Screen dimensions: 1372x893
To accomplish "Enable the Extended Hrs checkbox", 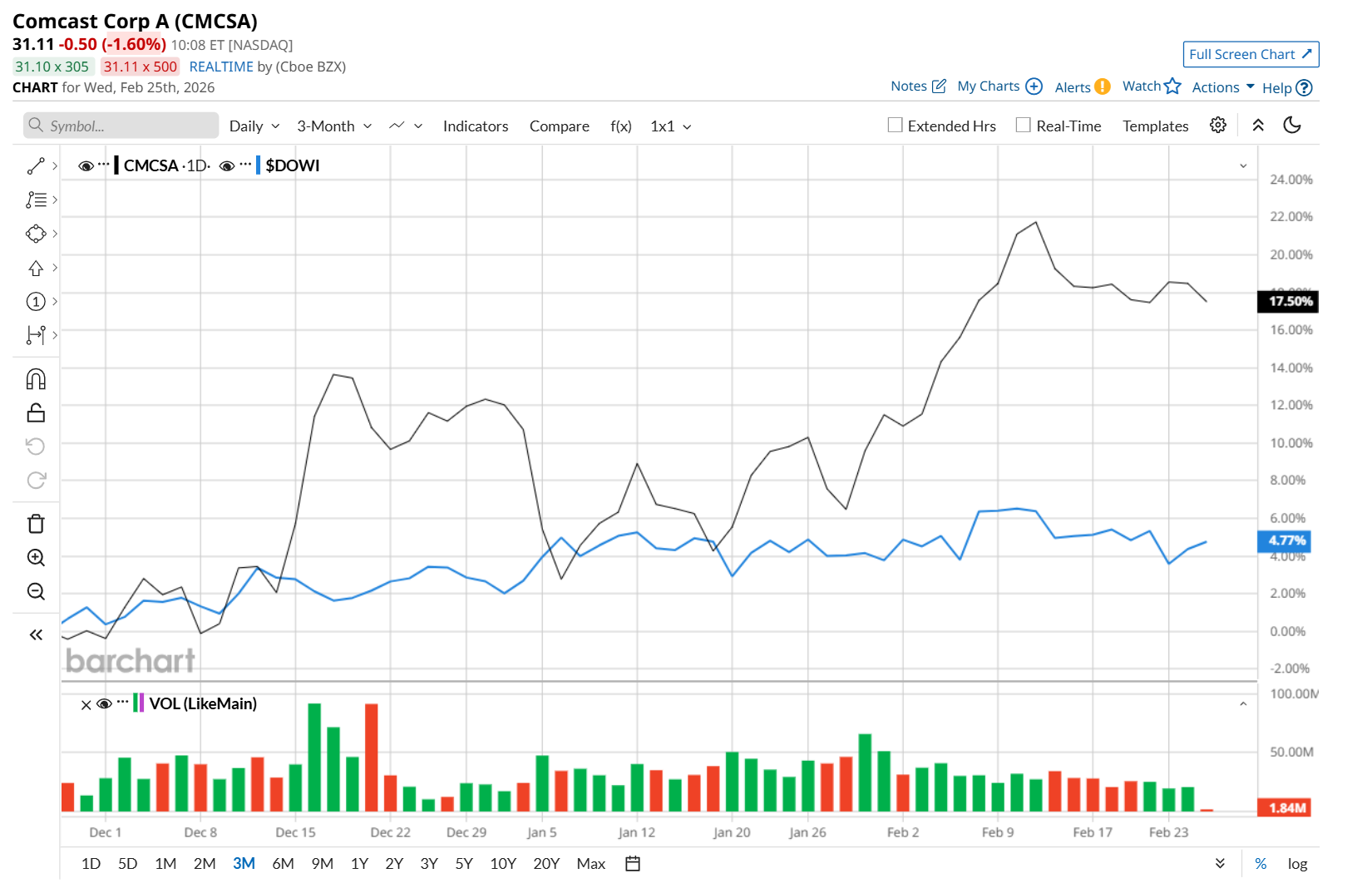I will point(896,125).
